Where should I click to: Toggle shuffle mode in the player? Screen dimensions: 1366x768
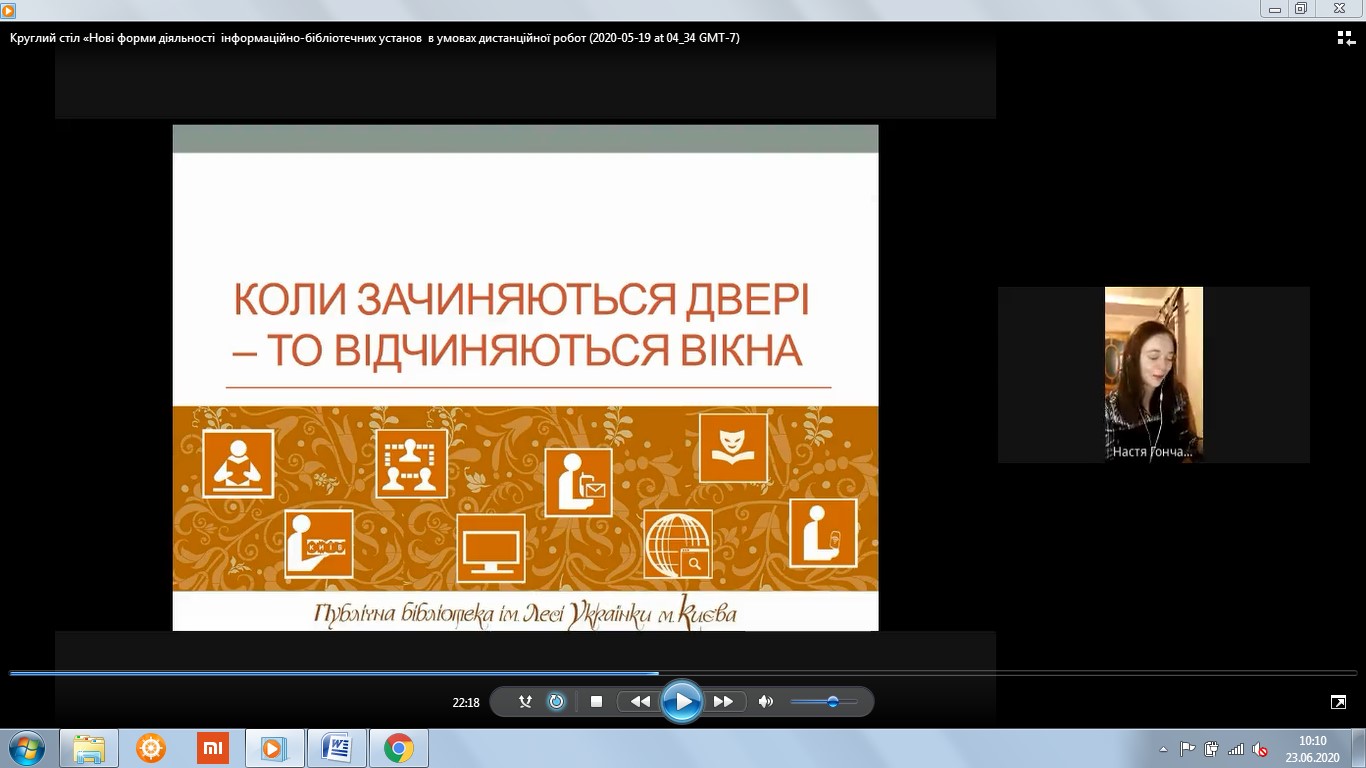(x=525, y=702)
